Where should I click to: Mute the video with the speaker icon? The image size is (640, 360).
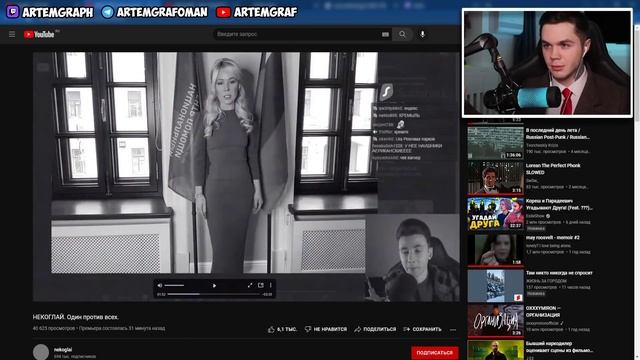[160, 285]
